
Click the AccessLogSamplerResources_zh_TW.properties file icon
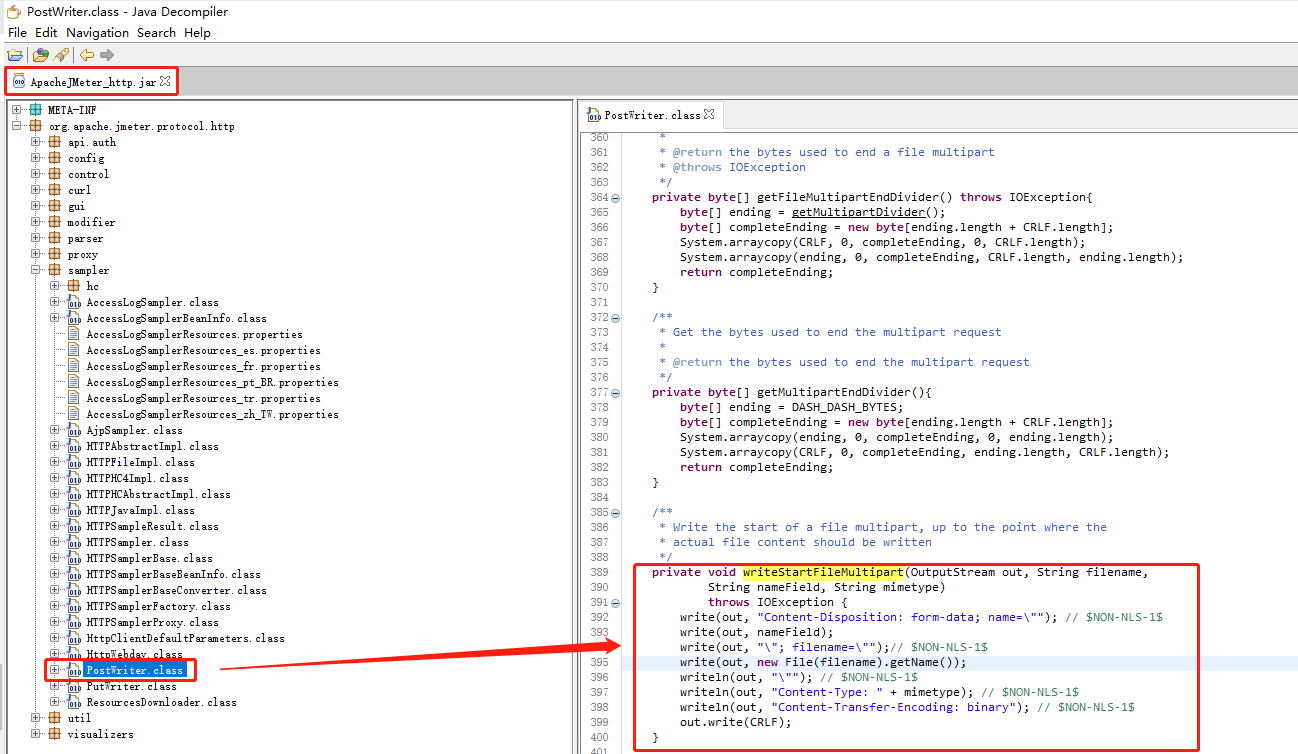pos(73,414)
